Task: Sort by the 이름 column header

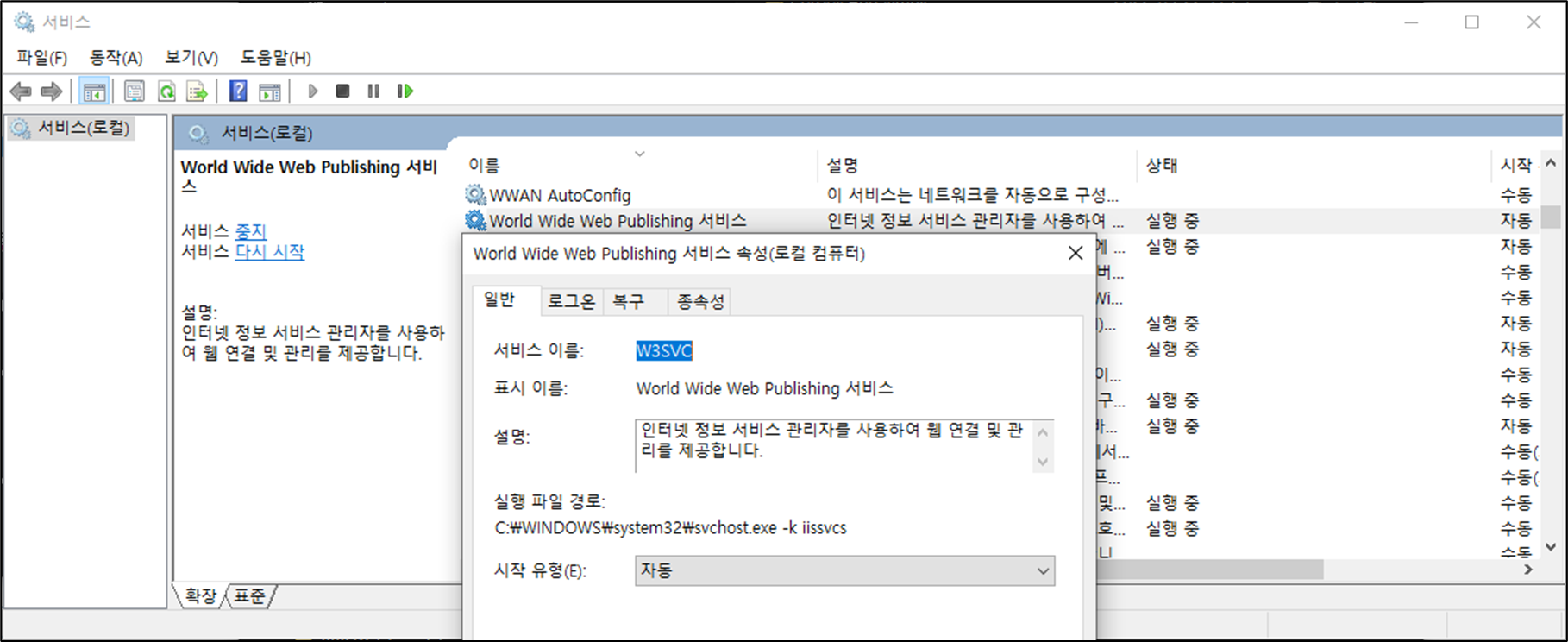Action: (x=638, y=165)
